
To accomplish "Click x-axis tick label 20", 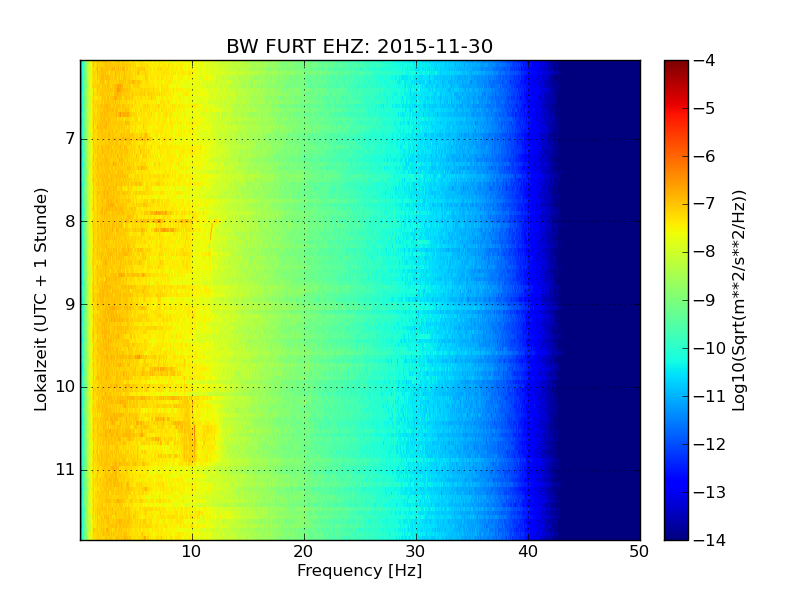I will 304,552.
